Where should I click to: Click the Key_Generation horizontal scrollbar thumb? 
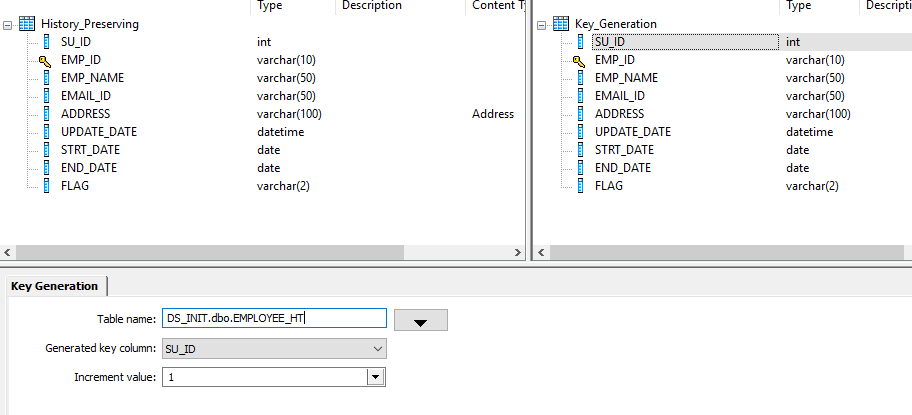pyautogui.click(x=727, y=252)
